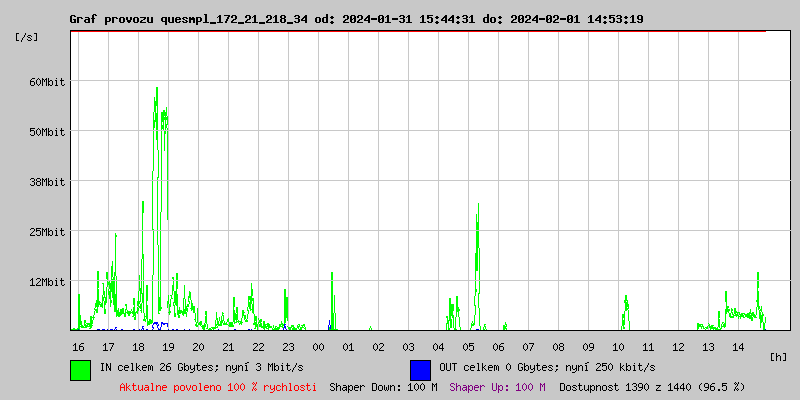Click the graph title 'Graf provozu quesmpl_172_21_218_34'
Screen dimensions: 800x400
pyautogui.click(x=190, y=19)
